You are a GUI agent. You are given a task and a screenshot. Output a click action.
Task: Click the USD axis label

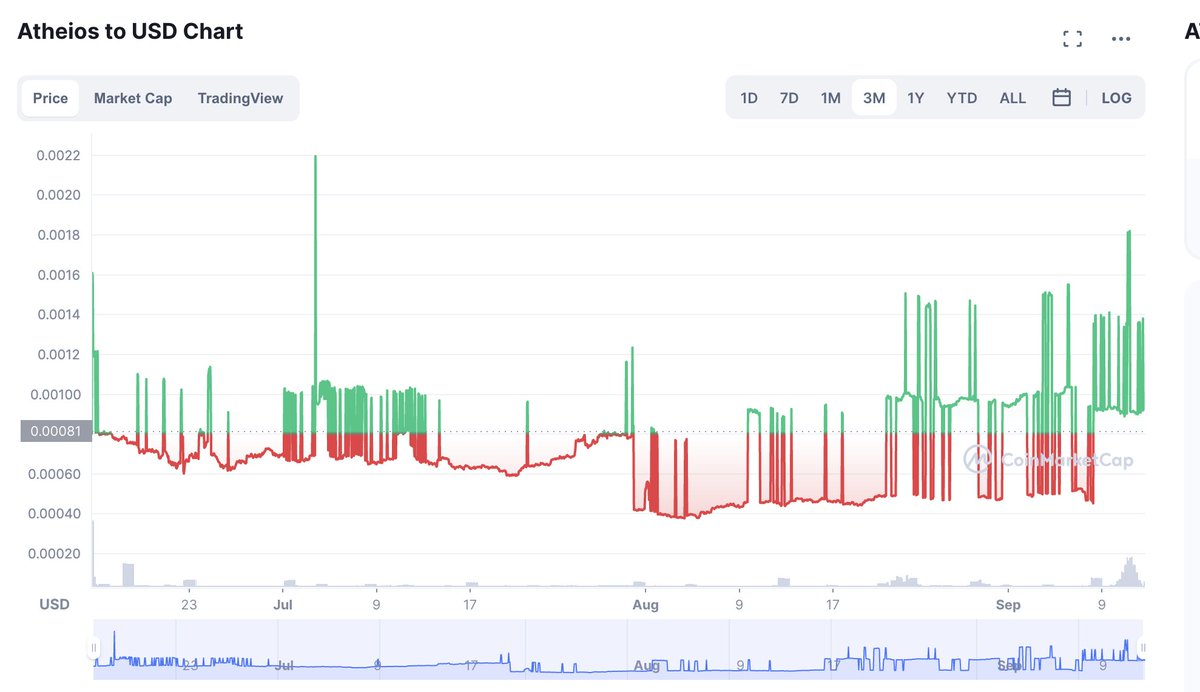54,604
